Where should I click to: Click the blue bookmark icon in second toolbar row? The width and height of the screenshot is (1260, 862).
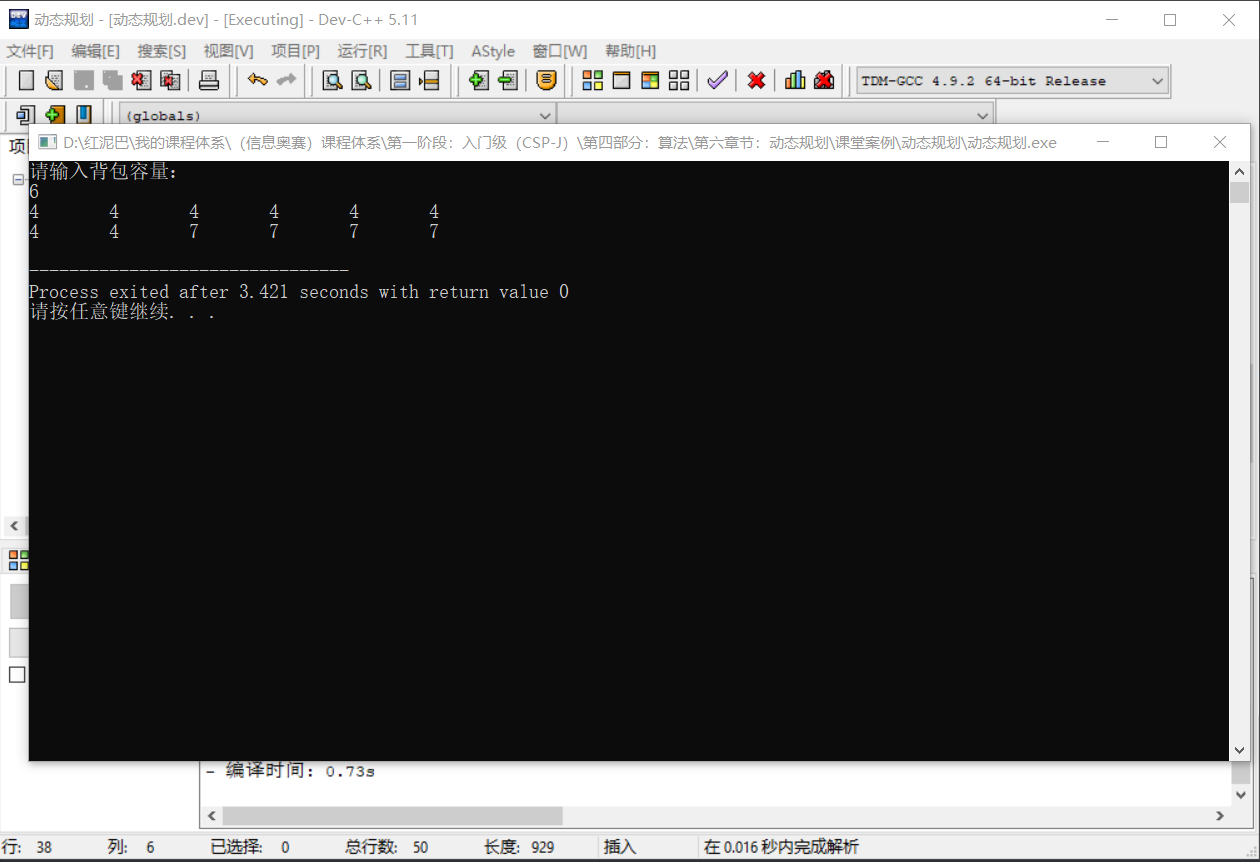tap(84, 115)
